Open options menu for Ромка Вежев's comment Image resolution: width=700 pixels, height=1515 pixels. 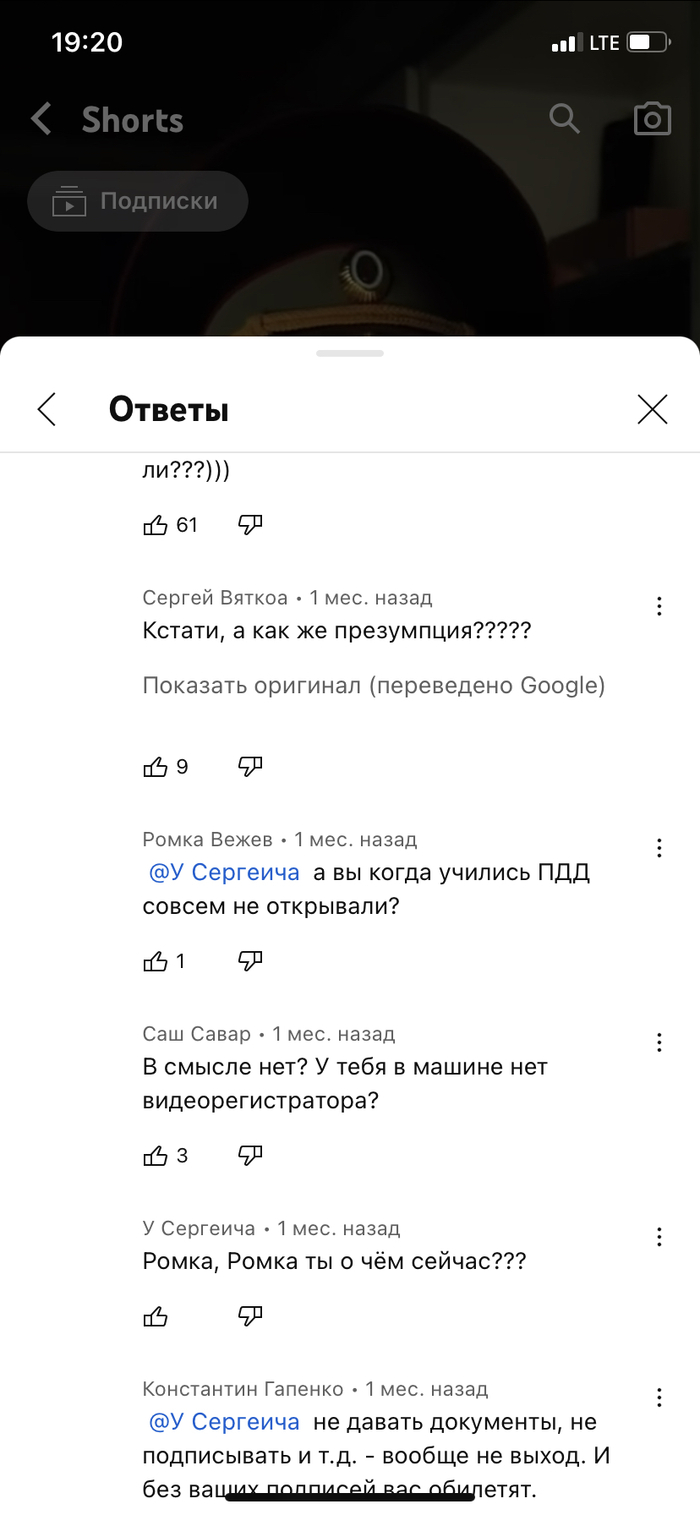click(659, 848)
